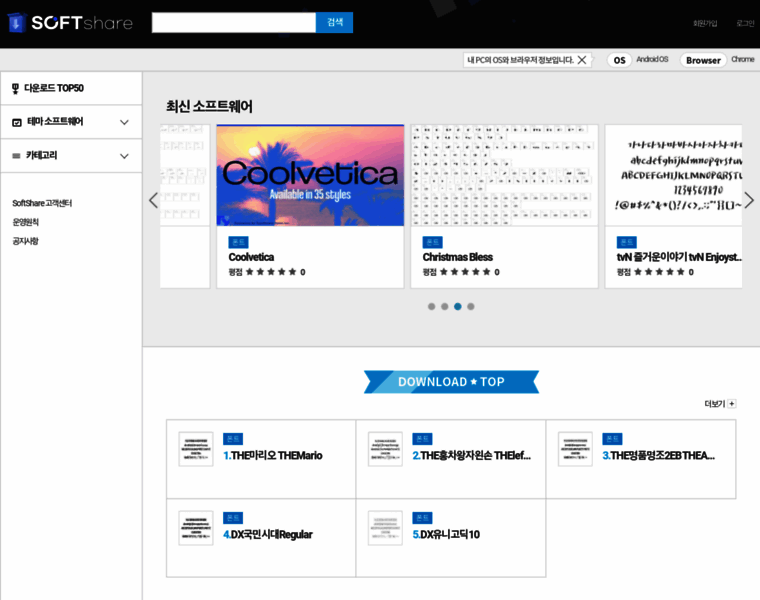Select the second carousel page dot
Image resolution: width=760 pixels, height=600 pixels.
[444, 306]
